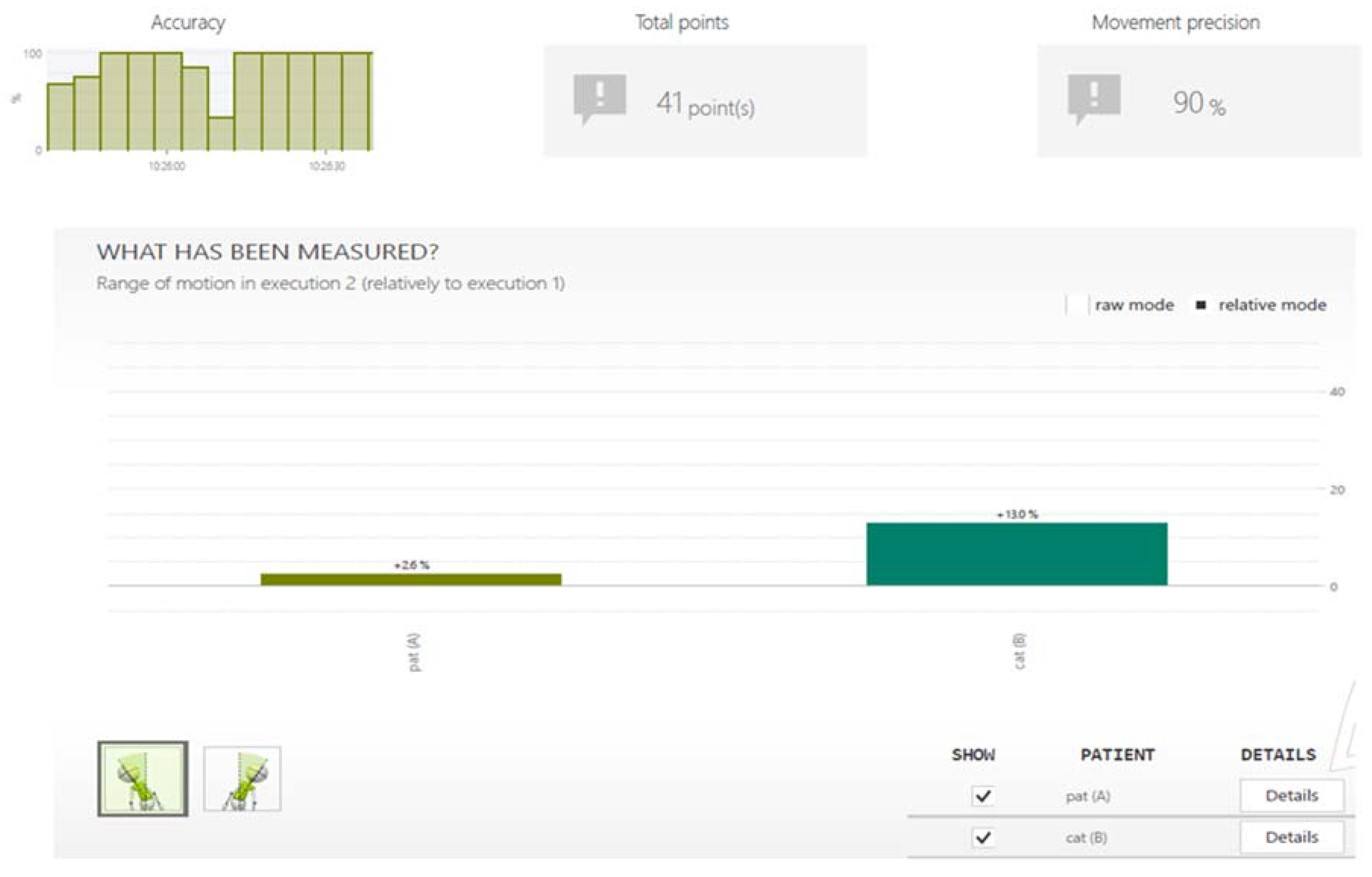The image size is (1372, 877).
Task: Select the first exercise pose thumbnail
Action: 143,778
